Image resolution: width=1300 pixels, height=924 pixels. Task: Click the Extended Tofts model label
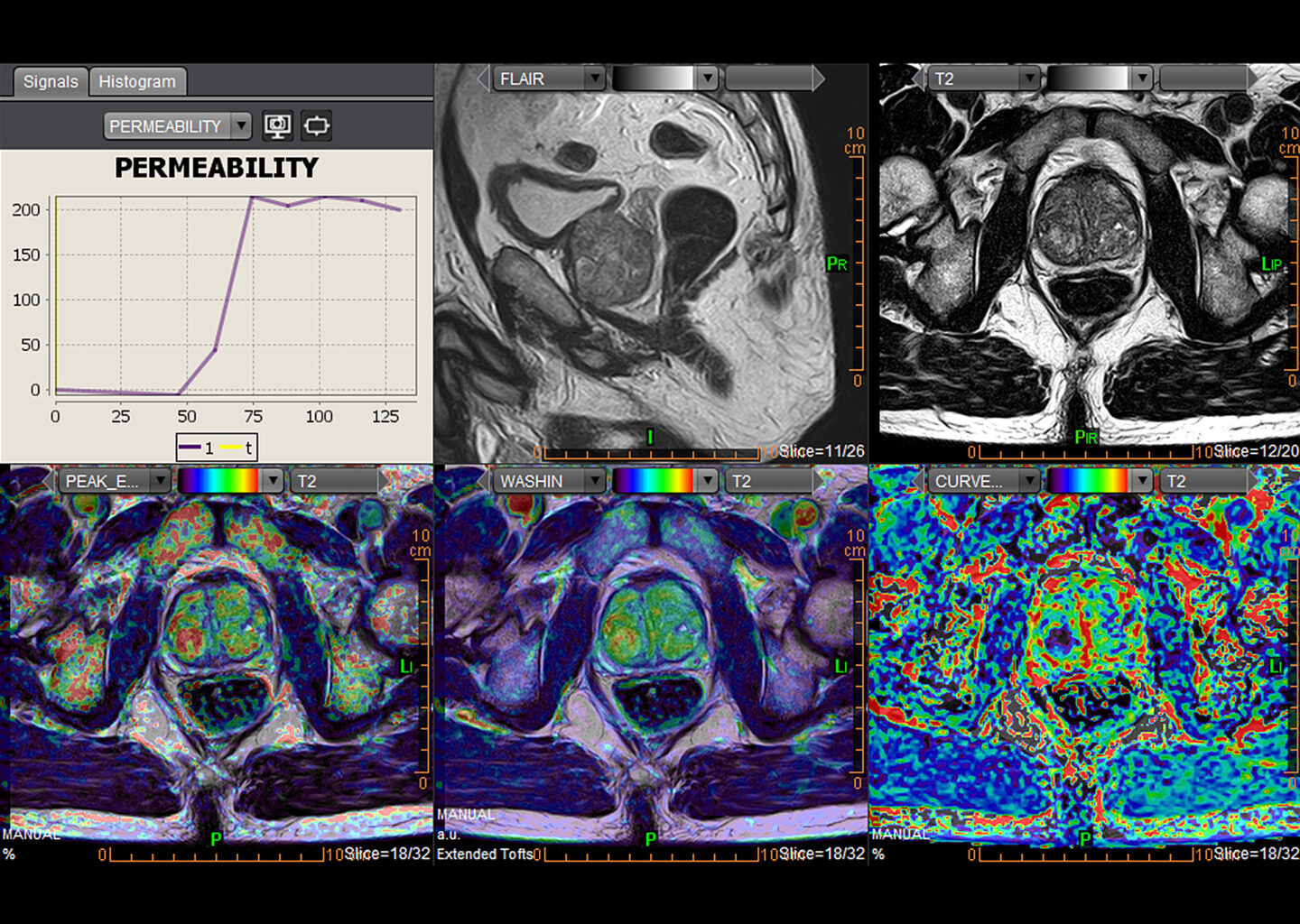(484, 854)
